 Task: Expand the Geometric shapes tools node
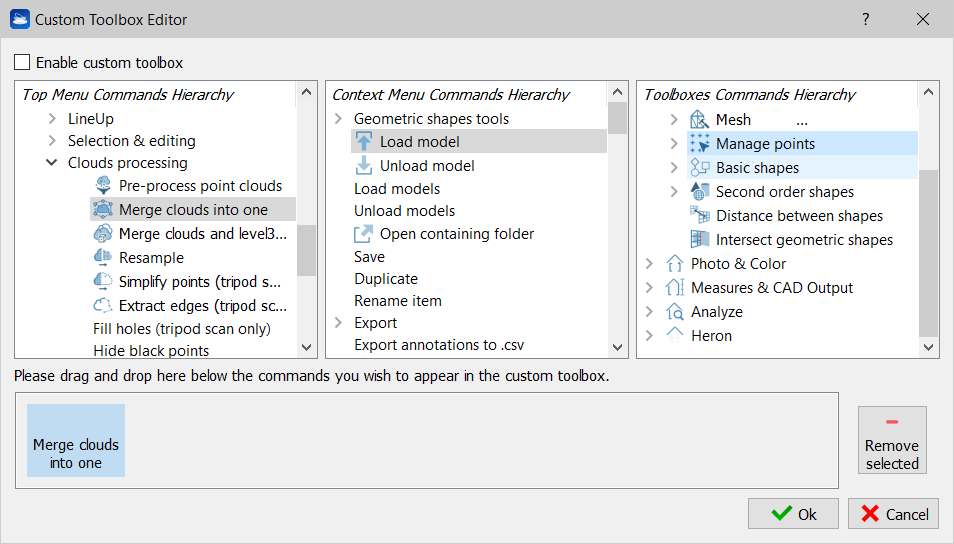point(339,119)
